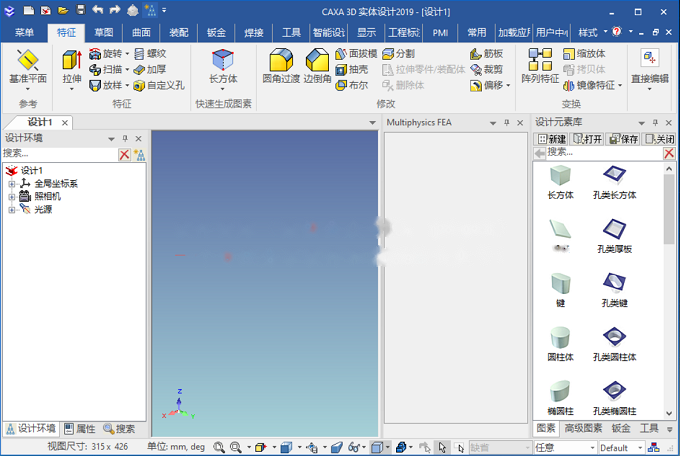Expand the 全局坐标系 tree node
The height and width of the screenshot is (456, 680).
[x=12, y=184]
